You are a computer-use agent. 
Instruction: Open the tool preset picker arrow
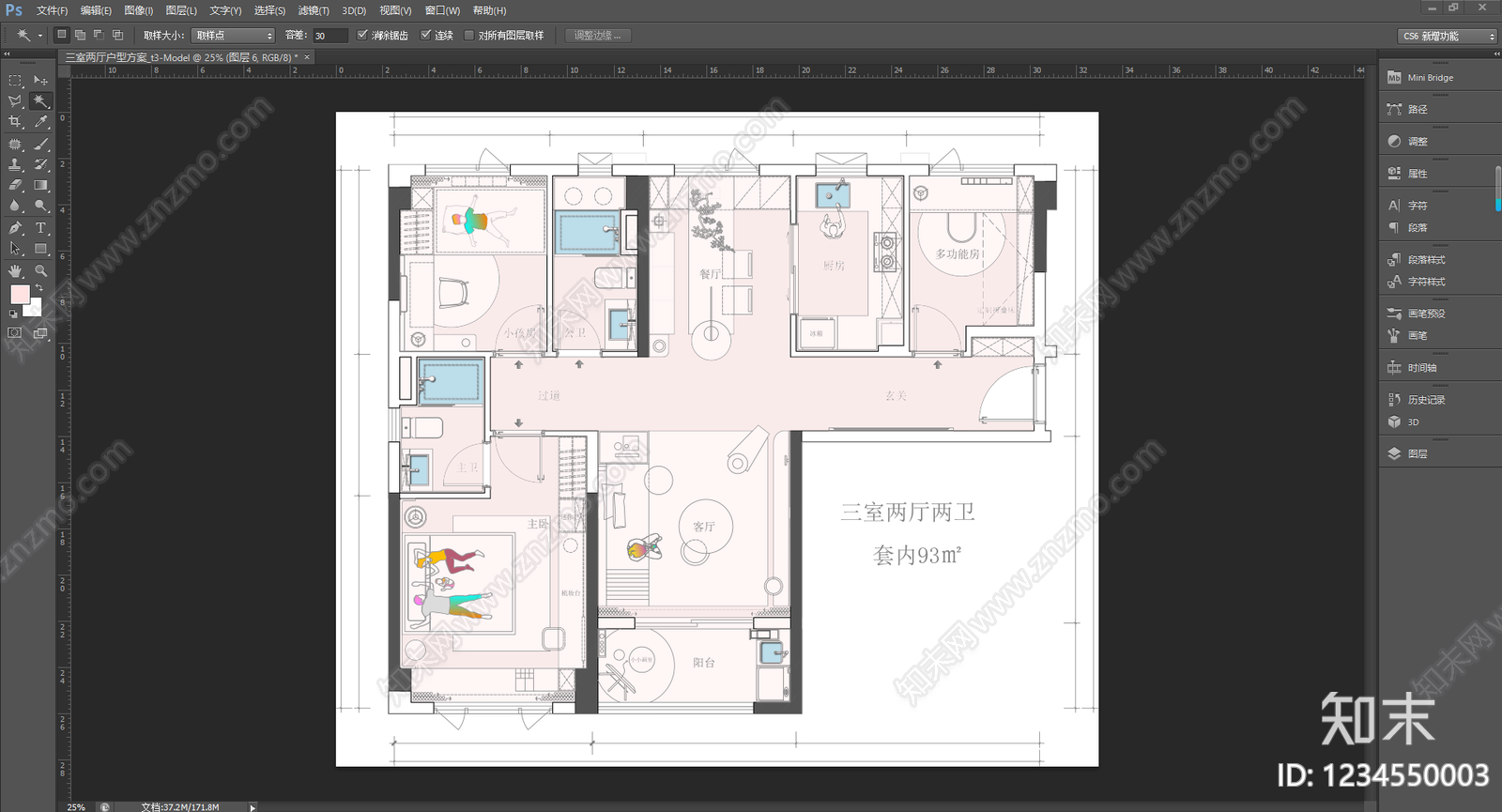tap(40, 36)
